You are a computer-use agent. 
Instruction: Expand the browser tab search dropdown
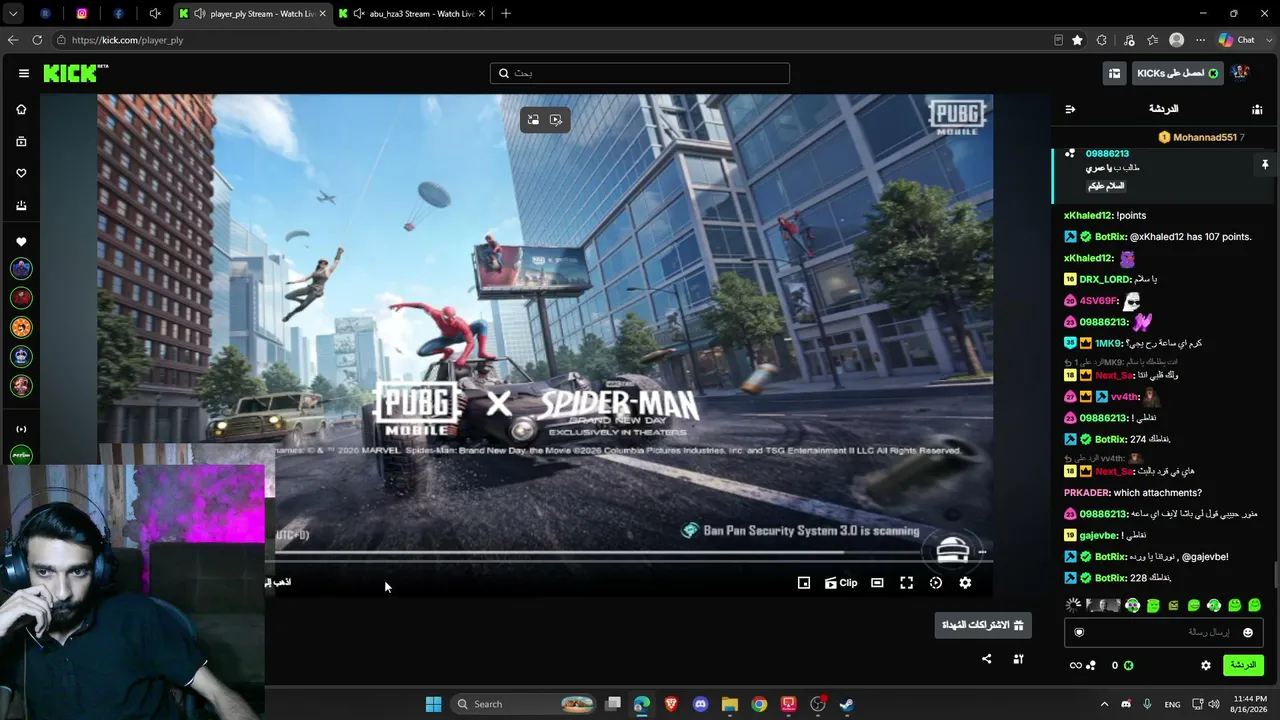click(x=13, y=14)
